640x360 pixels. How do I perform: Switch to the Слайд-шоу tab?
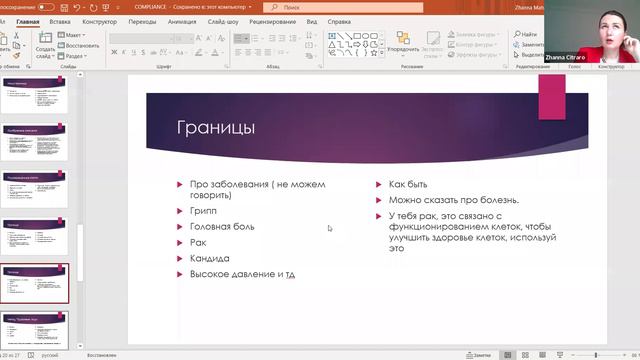[223, 22]
